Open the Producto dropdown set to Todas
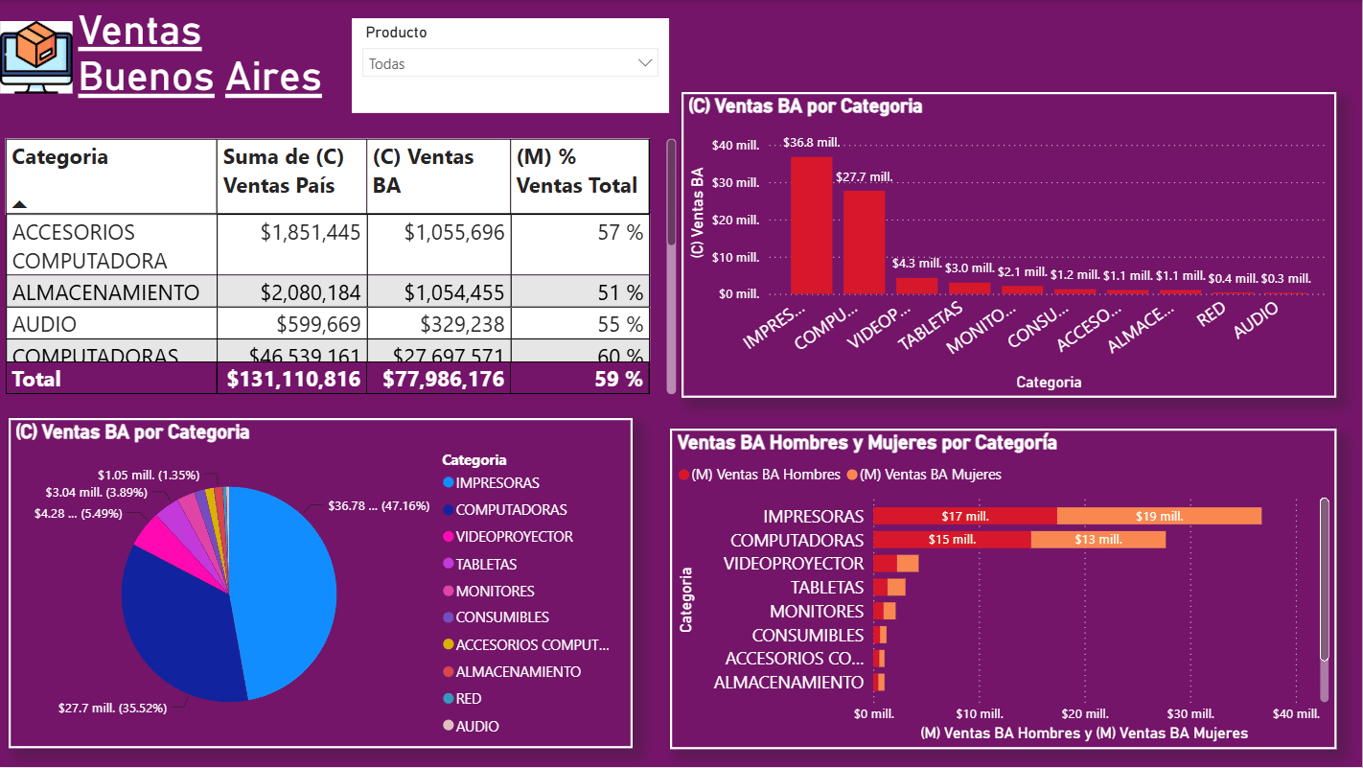The image size is (1363, 768). click(510, 63)
